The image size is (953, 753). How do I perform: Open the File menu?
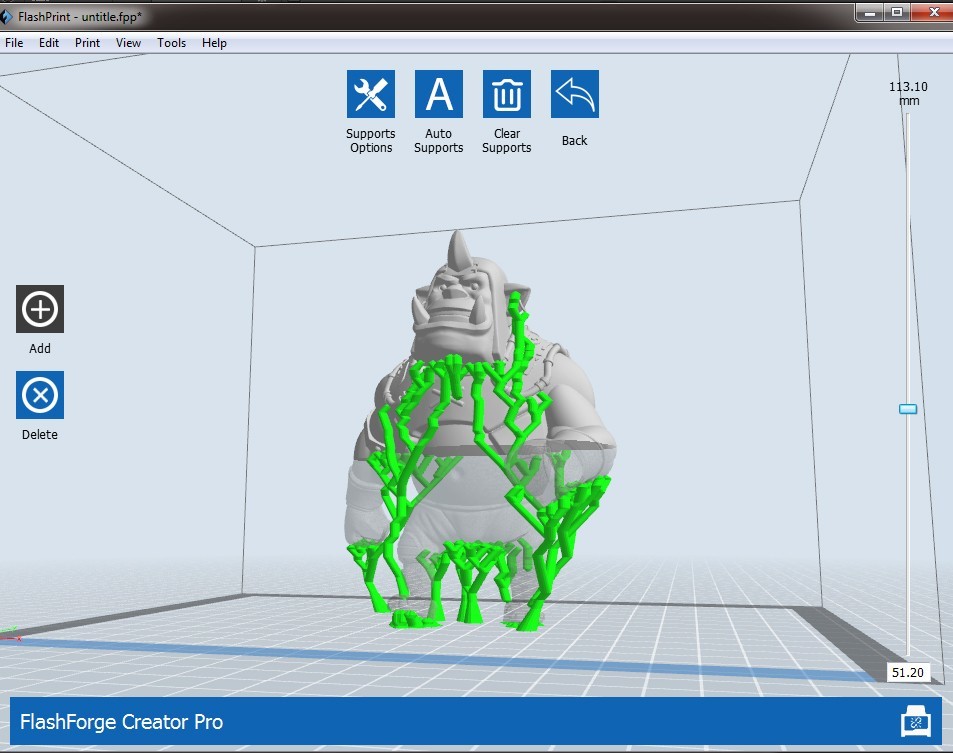[x=14, y=43]
